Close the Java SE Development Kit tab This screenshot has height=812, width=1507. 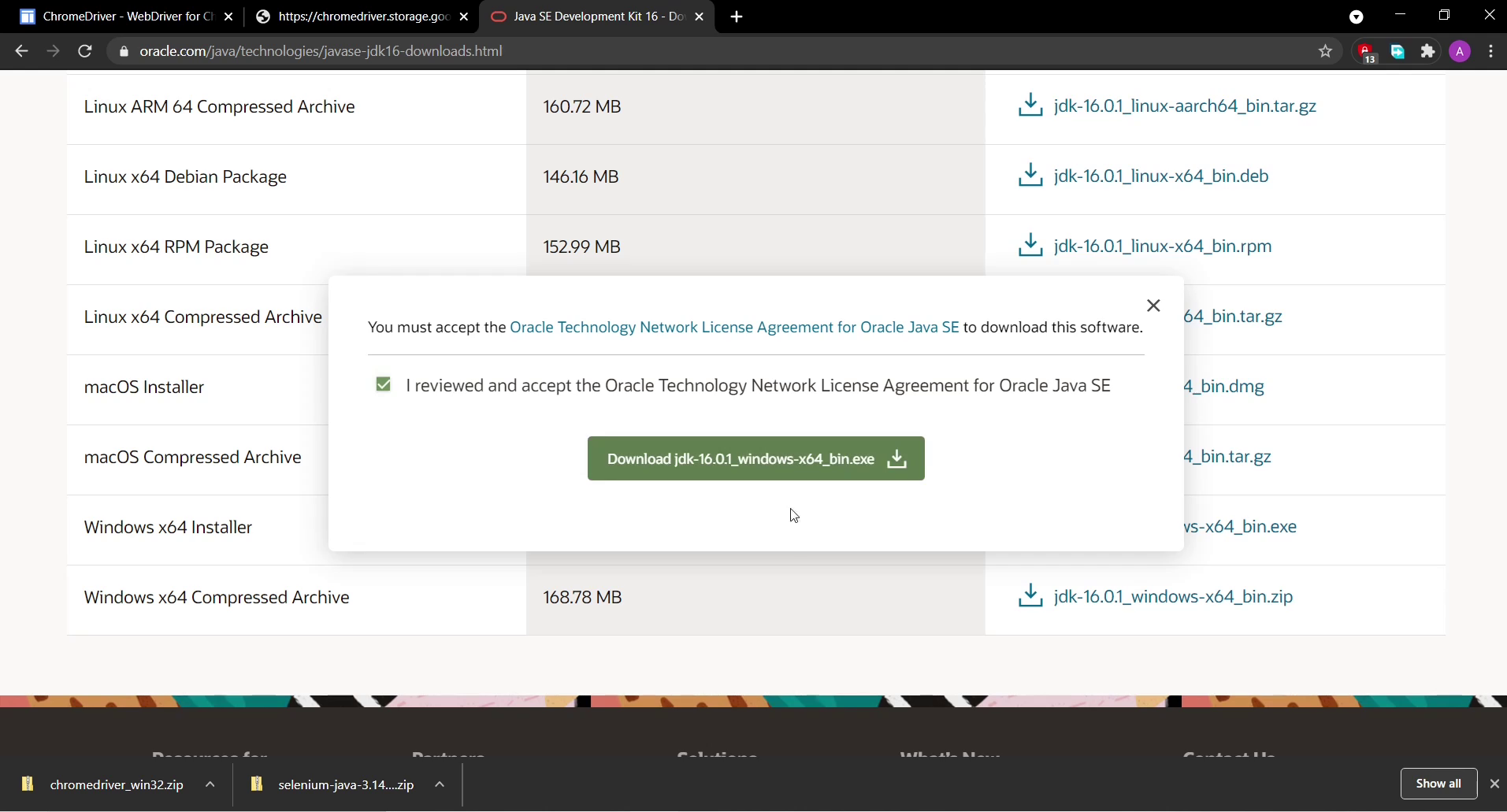[x=700, y=17]
